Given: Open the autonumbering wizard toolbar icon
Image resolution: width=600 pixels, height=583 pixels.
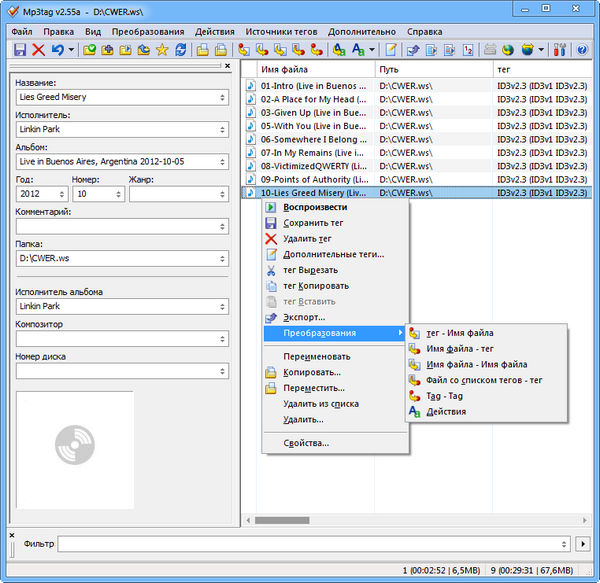Looking at the screenshot, I should tap(468, 49).
